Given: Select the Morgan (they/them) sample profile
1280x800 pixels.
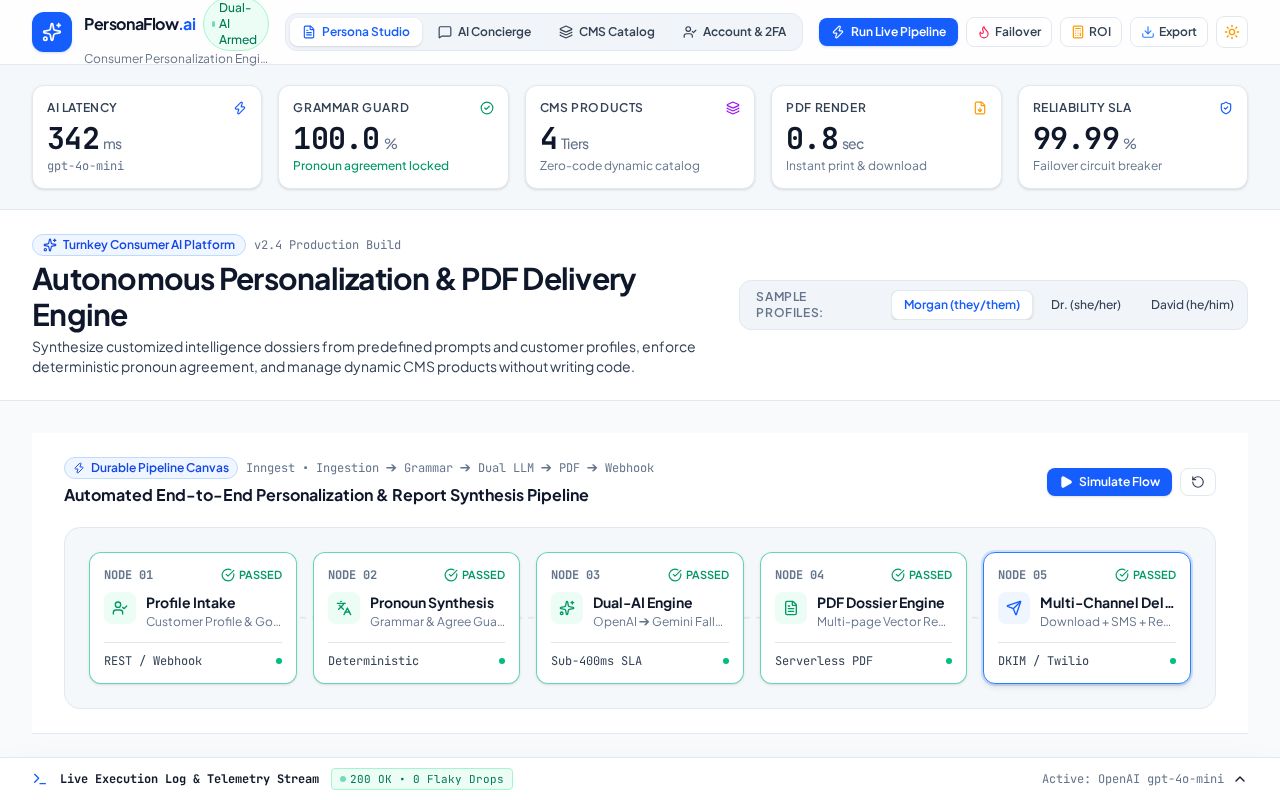Looking at the screenshot, I should tap(962, 305).
